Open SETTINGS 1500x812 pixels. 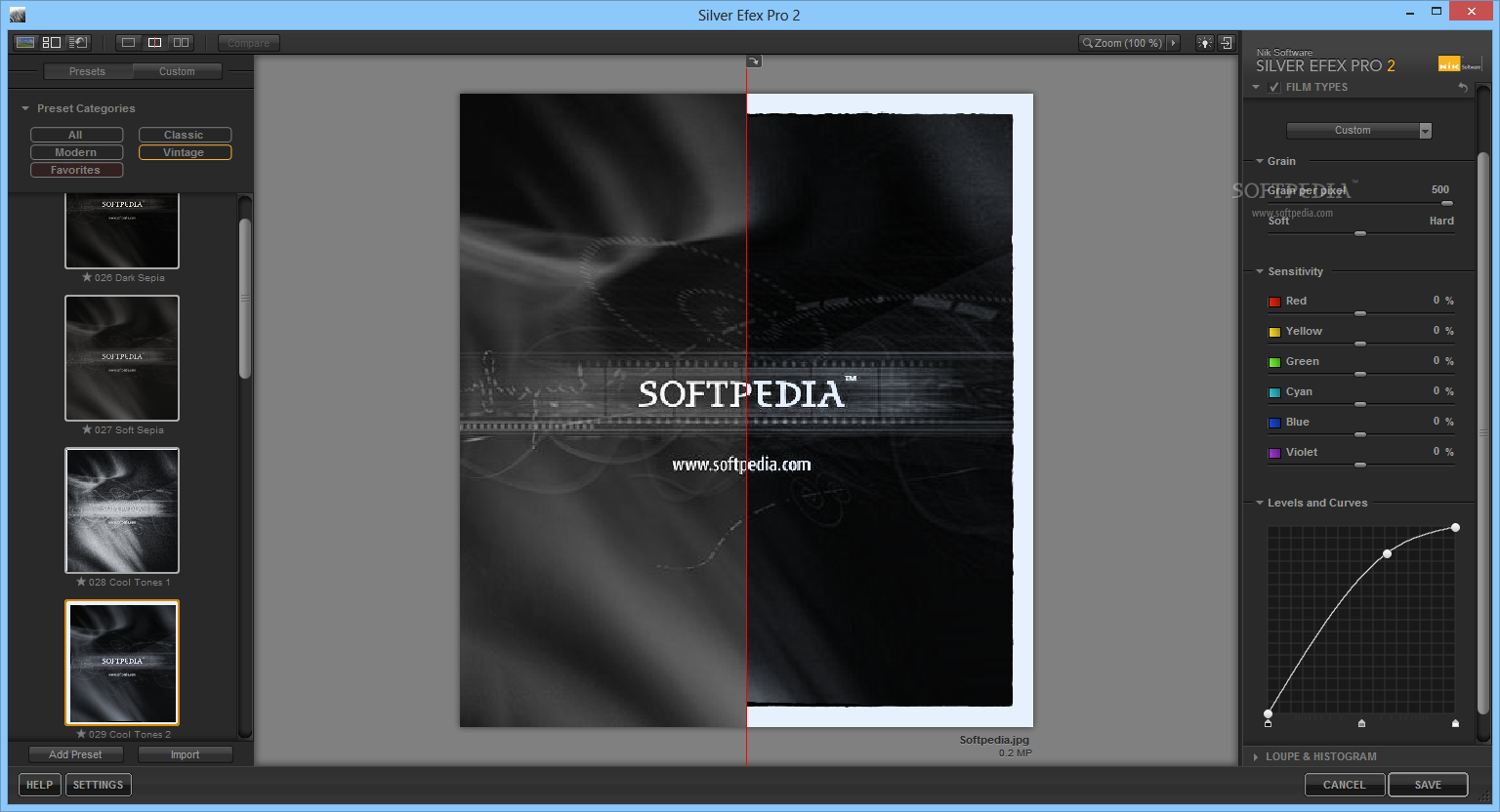(x=98, y=785)
